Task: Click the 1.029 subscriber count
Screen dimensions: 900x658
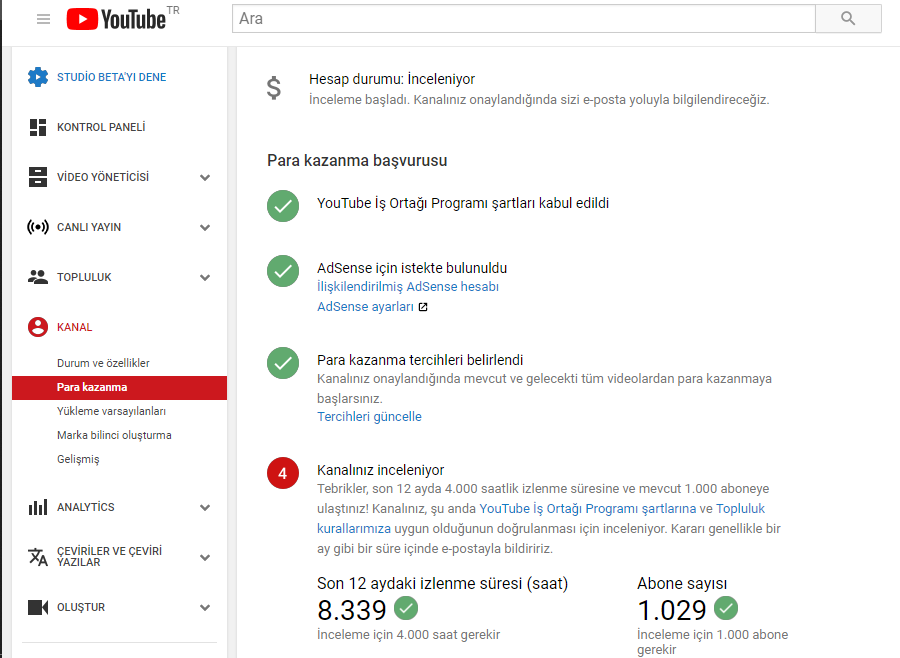Action: [x=672, y=610]
